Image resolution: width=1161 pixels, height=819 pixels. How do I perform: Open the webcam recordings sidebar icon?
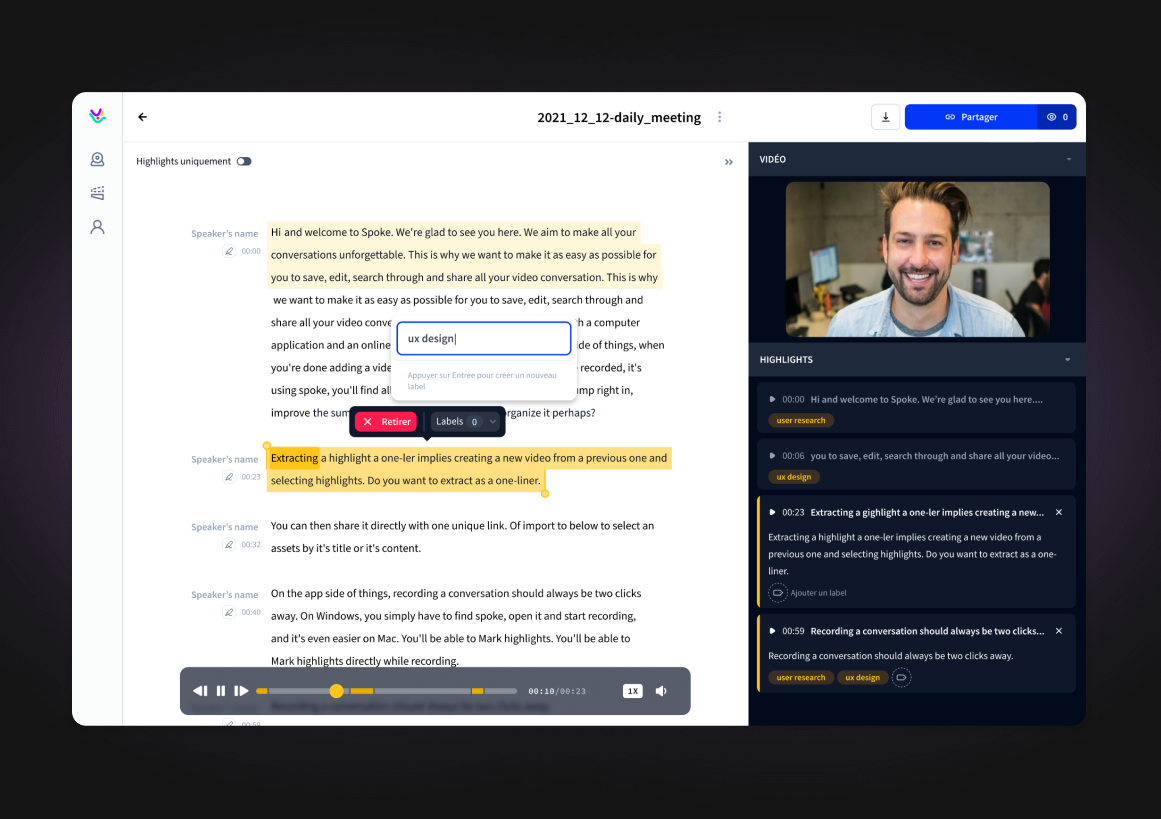pos(97,159)
